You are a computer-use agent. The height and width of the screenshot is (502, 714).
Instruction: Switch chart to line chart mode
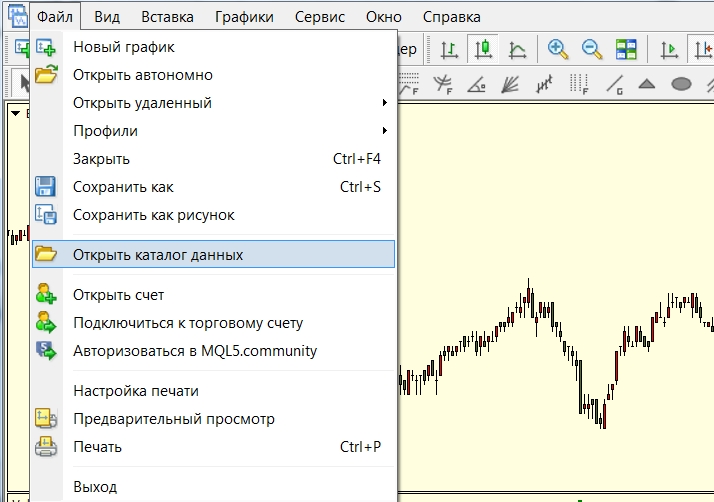pyautogui.click(x=517, y=49)
